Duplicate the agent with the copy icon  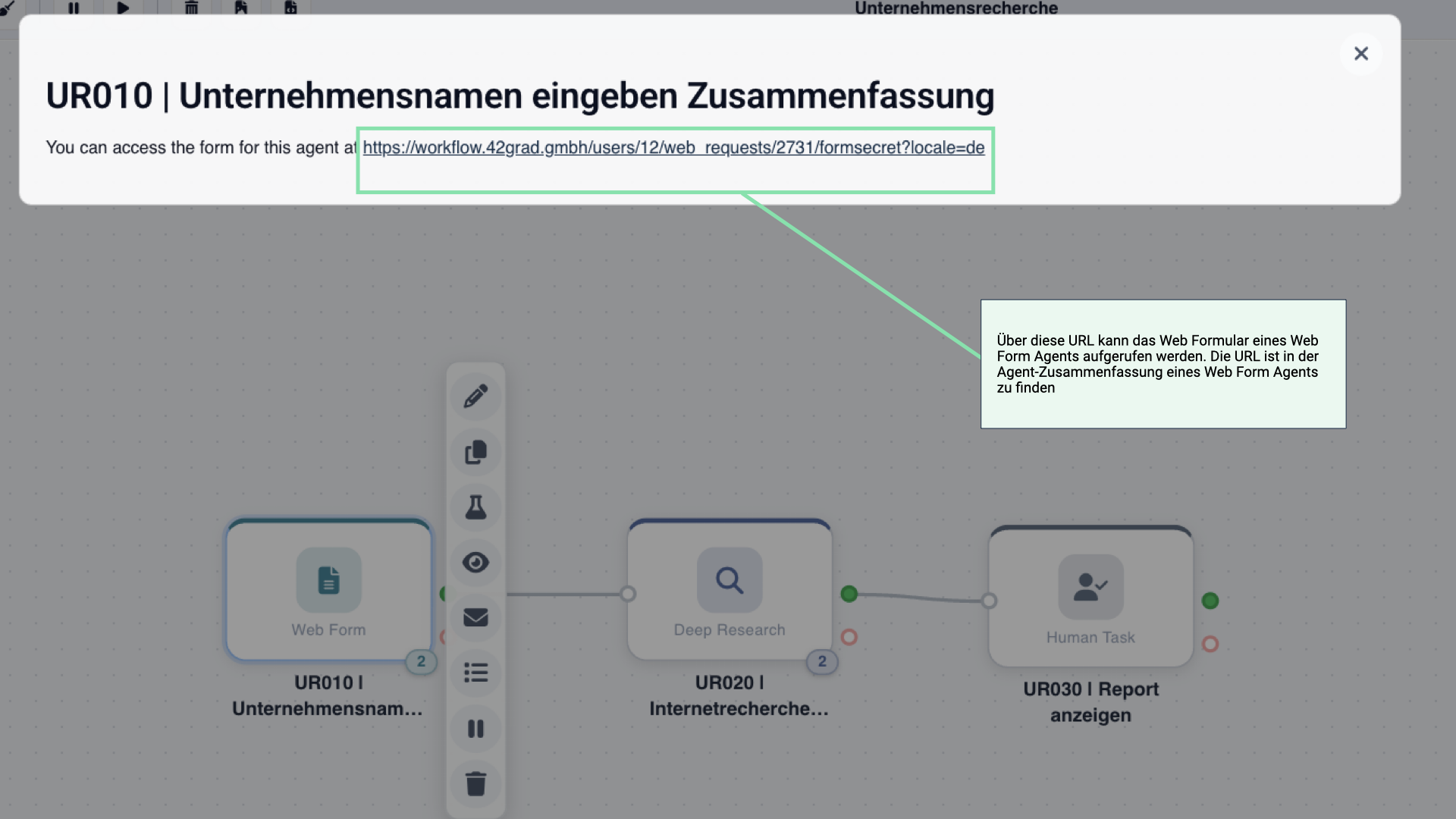(x=475, y=451)
